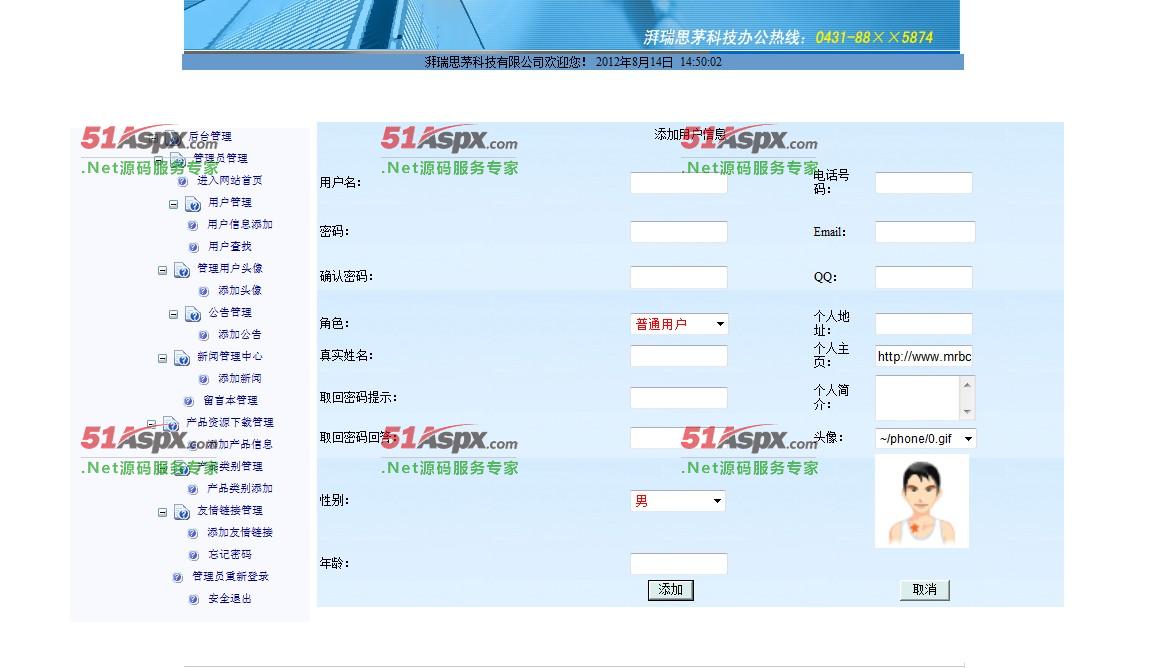Click the bullet icon beside 添加友情链接
Image resolution: width=1157 pixels, height=668 pixels.
pyautogui.click(x=193, y=534)
